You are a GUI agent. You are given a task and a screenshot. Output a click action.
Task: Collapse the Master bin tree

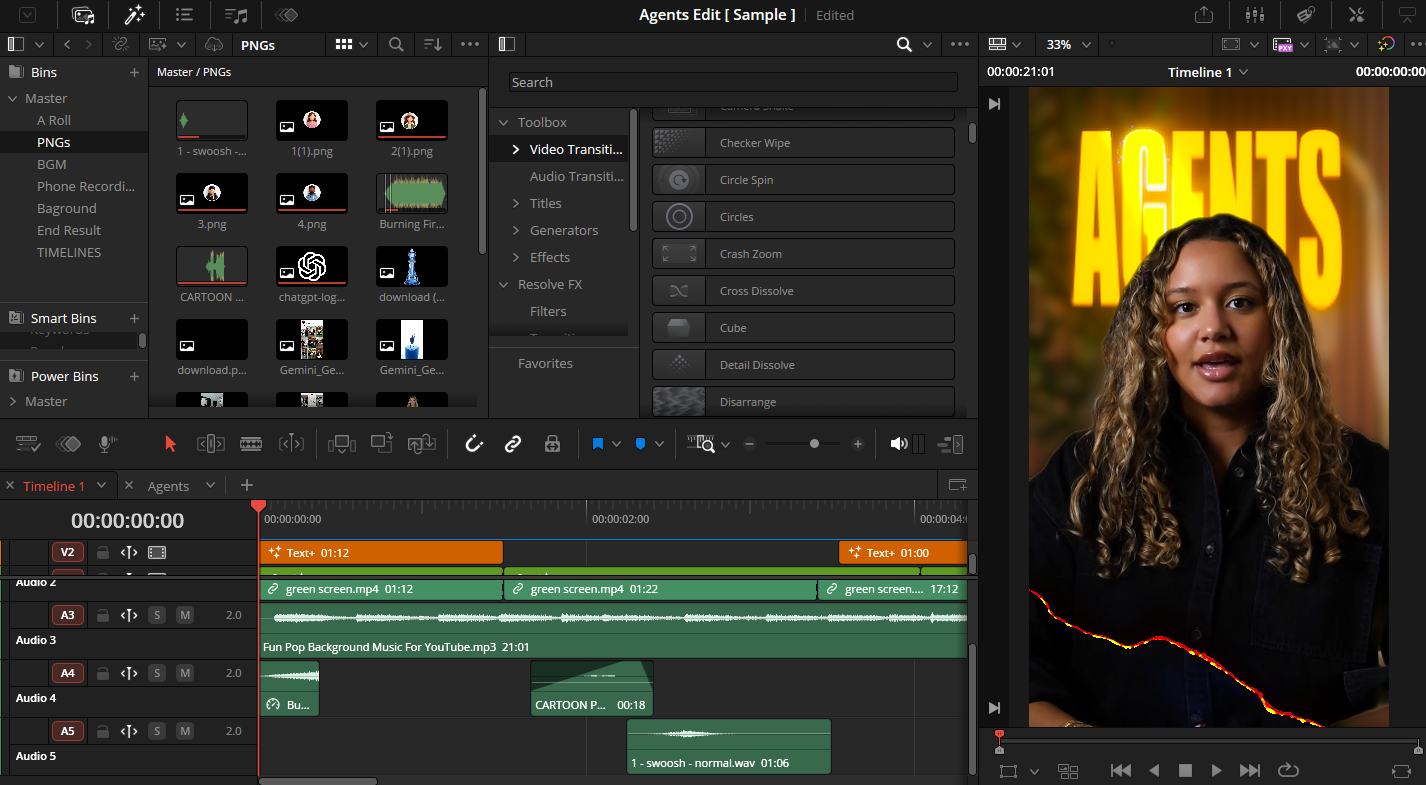pyautogui.click(x=14, y=98)
